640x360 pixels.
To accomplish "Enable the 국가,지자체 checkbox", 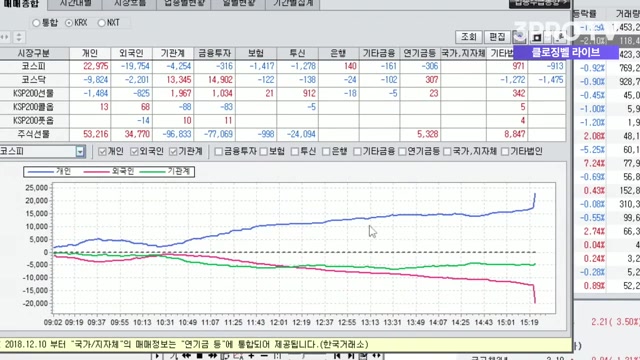I will (x=447, y=151).
